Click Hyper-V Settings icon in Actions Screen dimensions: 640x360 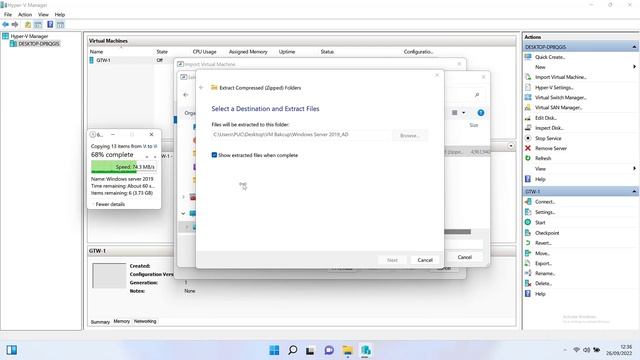pyautogui.click(x=528, y=87)
